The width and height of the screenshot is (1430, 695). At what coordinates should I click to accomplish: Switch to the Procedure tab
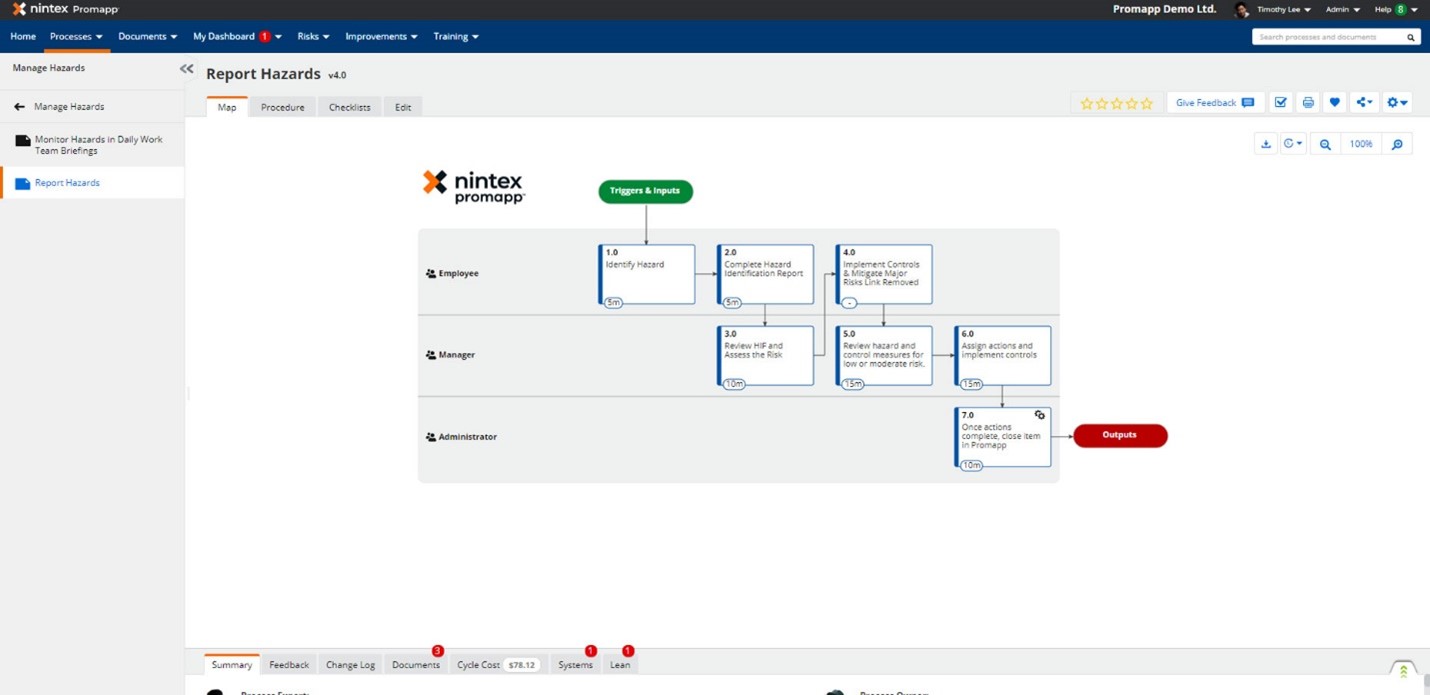(x=282, y=107)
